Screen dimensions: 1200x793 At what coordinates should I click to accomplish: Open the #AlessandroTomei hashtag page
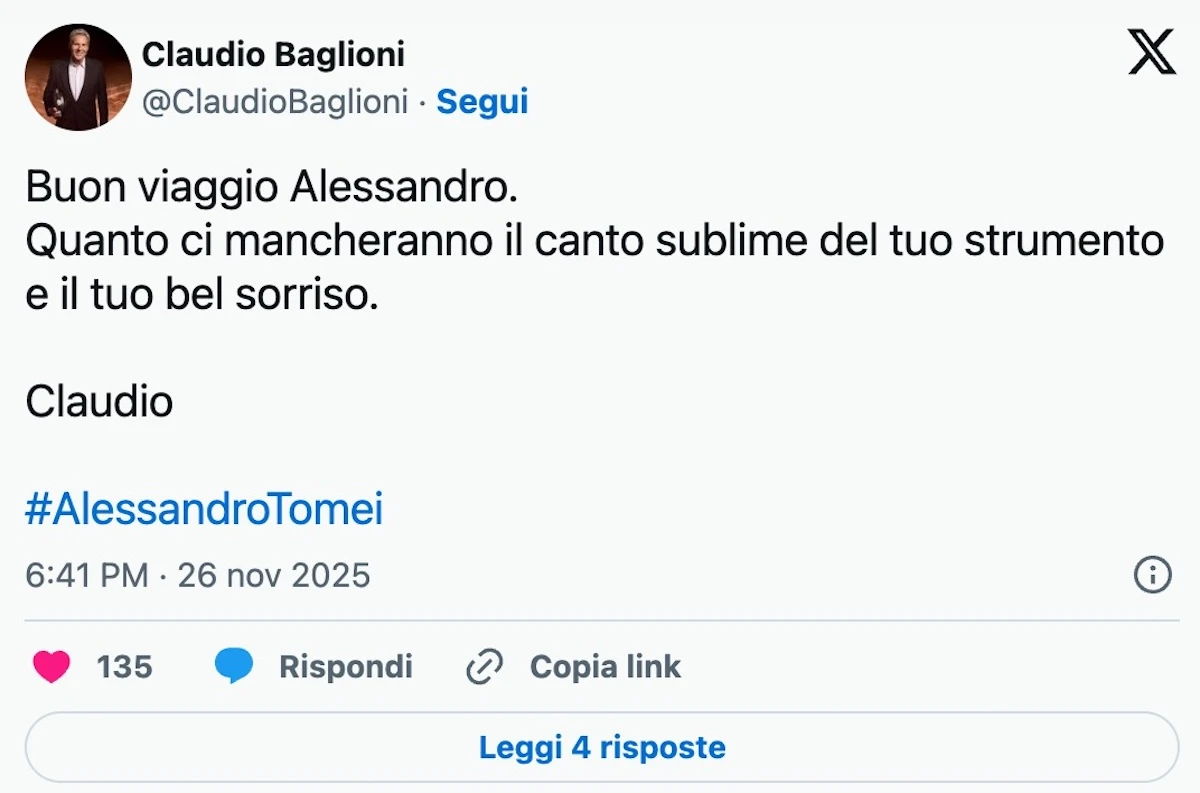205,508
